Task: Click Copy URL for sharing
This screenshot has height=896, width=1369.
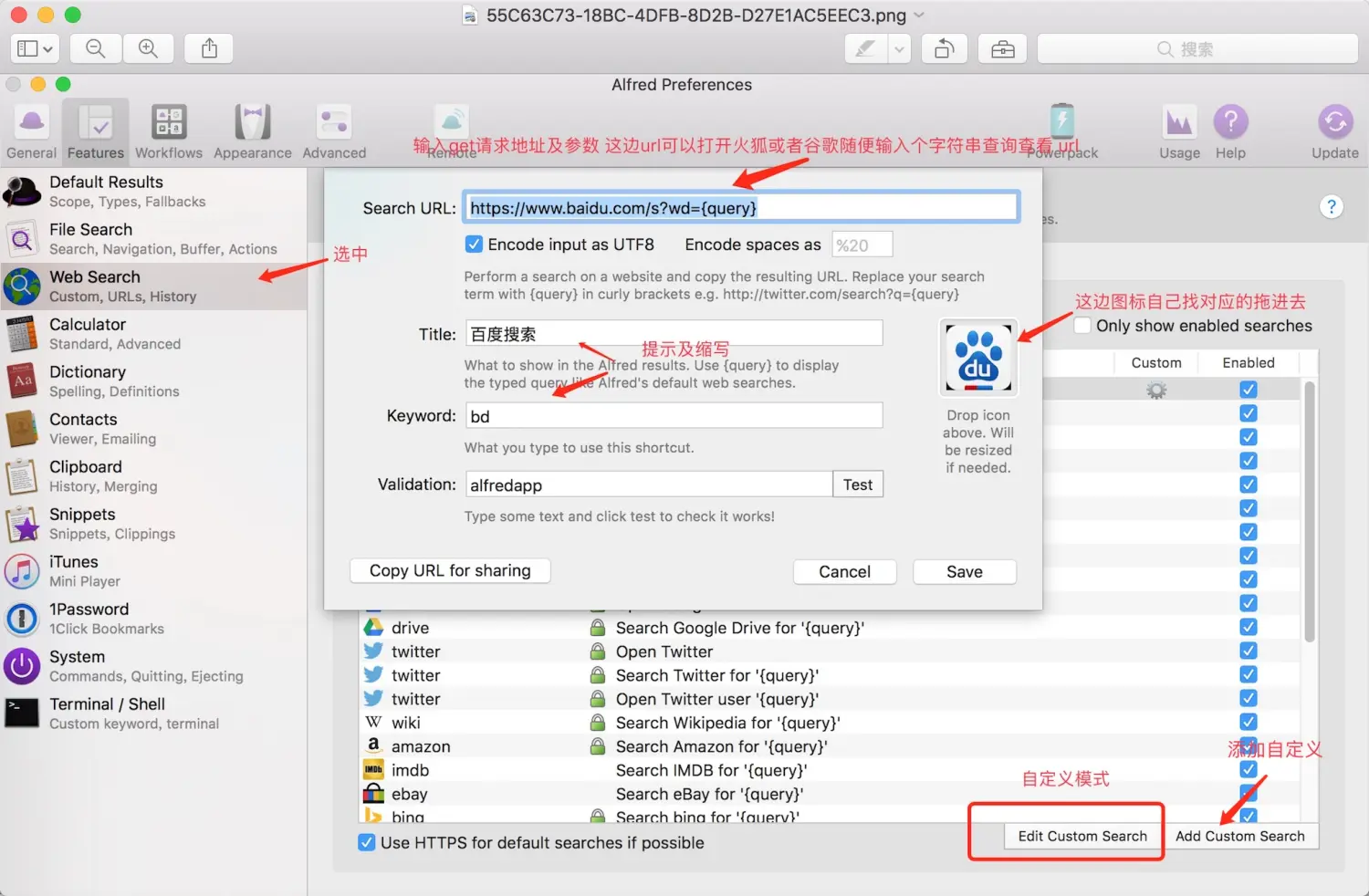Action: pyautogui.click(x=450, y=570)
